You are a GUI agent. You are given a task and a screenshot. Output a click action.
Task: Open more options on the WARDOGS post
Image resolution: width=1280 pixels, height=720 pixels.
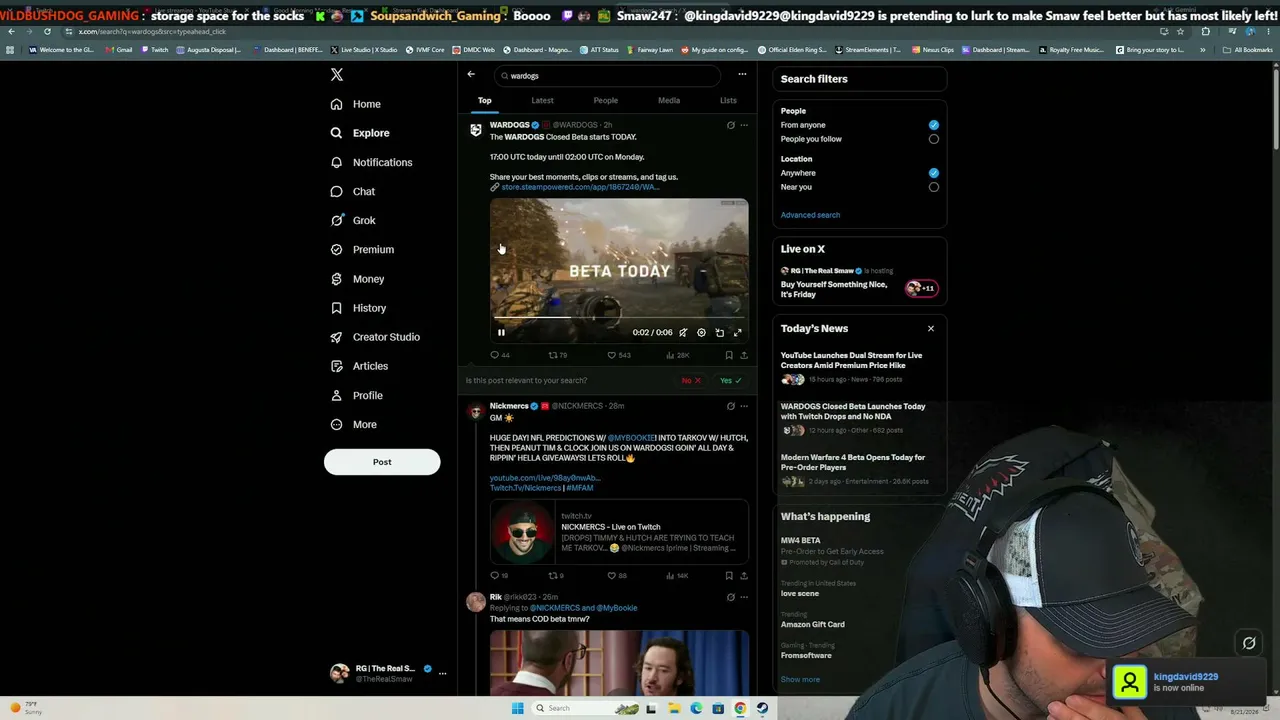[744, 125]
